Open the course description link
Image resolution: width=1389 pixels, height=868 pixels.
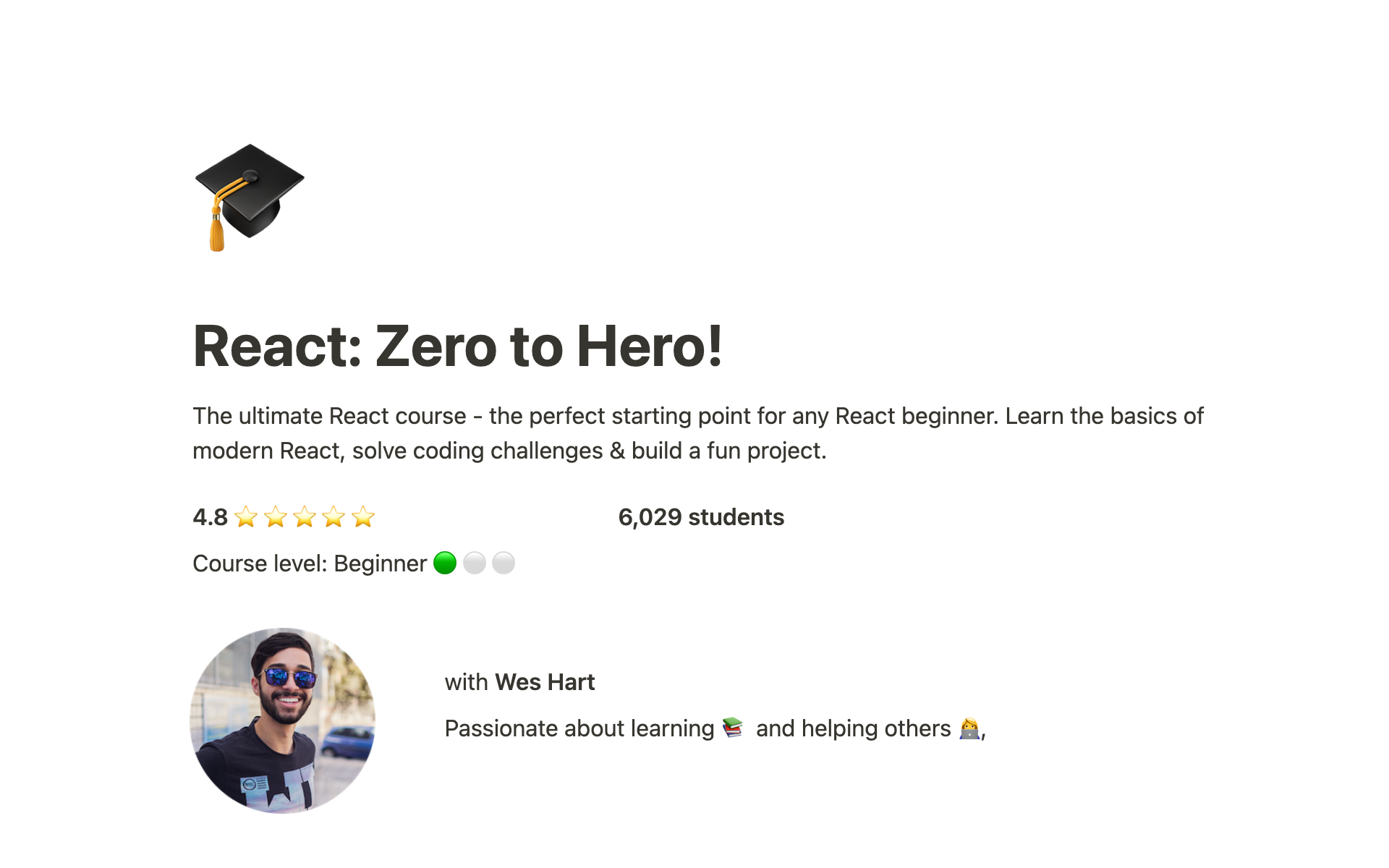(x=699, y=433)
